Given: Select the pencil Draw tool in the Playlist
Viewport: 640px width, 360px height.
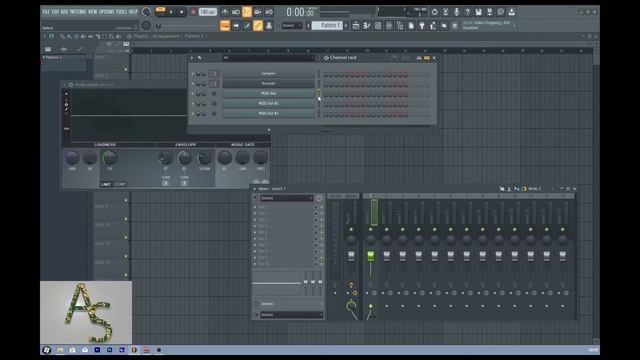Looking at the screenshot, I should 62,36.
